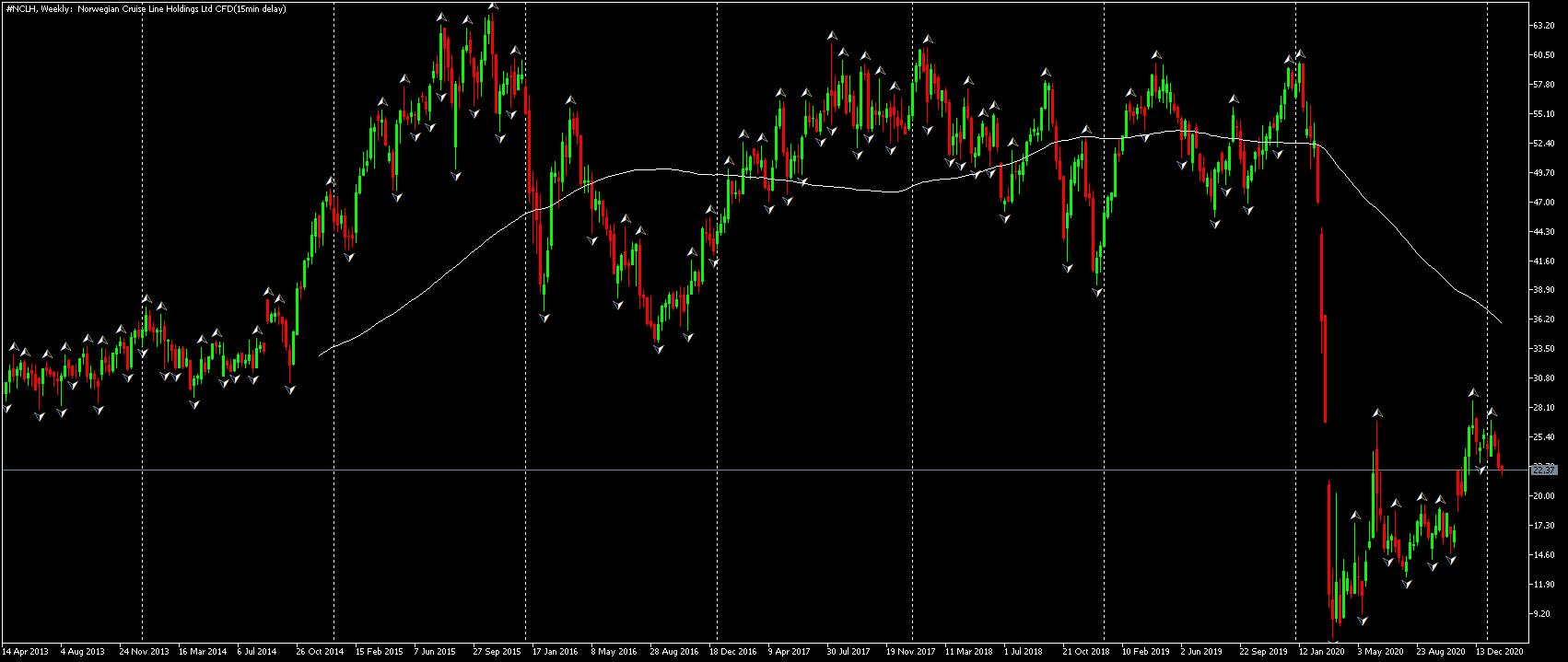Click the up fractal arrow above the late-2020 high
Image resolution: width=1568 pixels, height=662 pixels.
[1473, 393]
